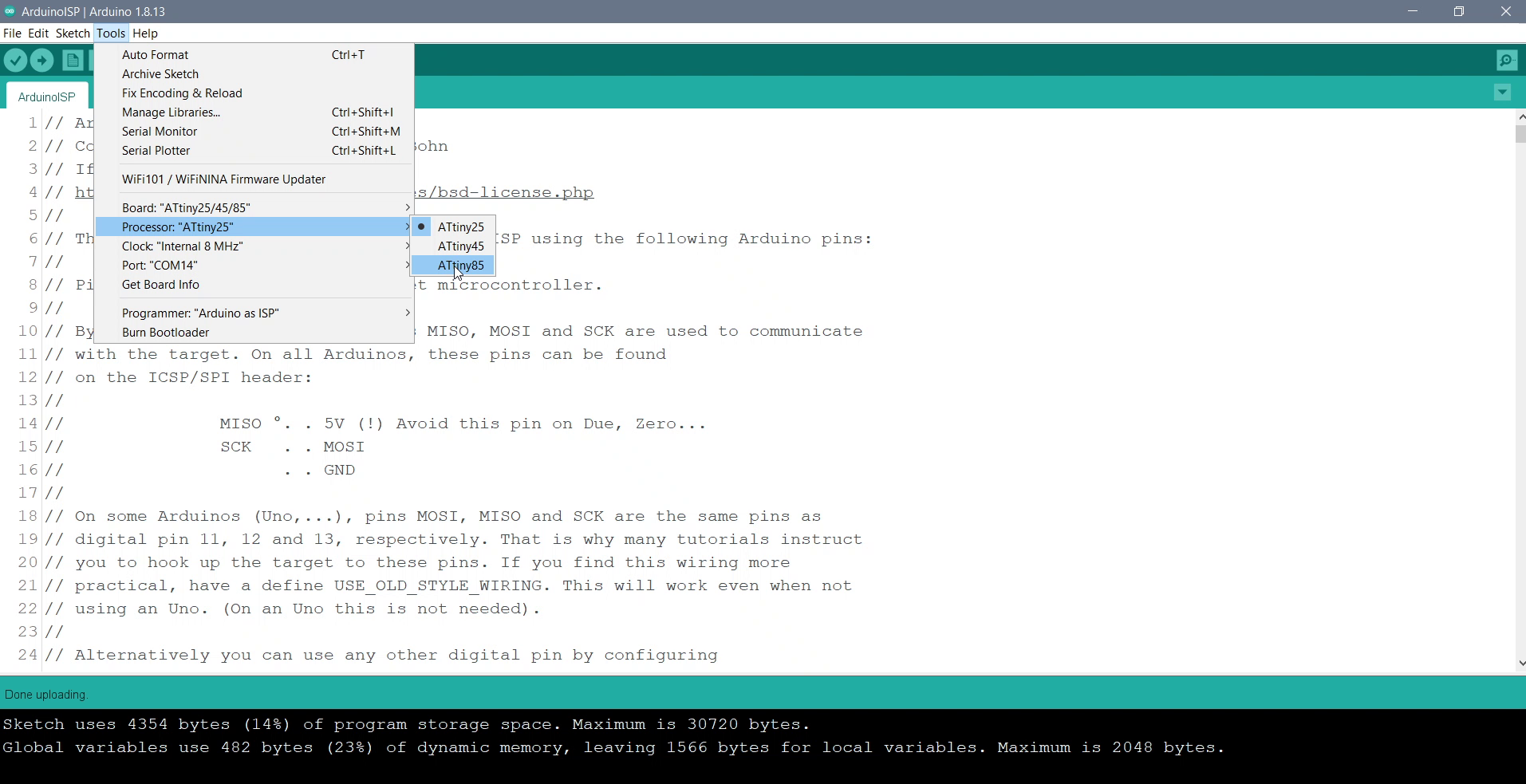Click the 'Global variables use 482 bytes' line
This screenshot has width=1526, height=784.
click(x=613, y=748)
